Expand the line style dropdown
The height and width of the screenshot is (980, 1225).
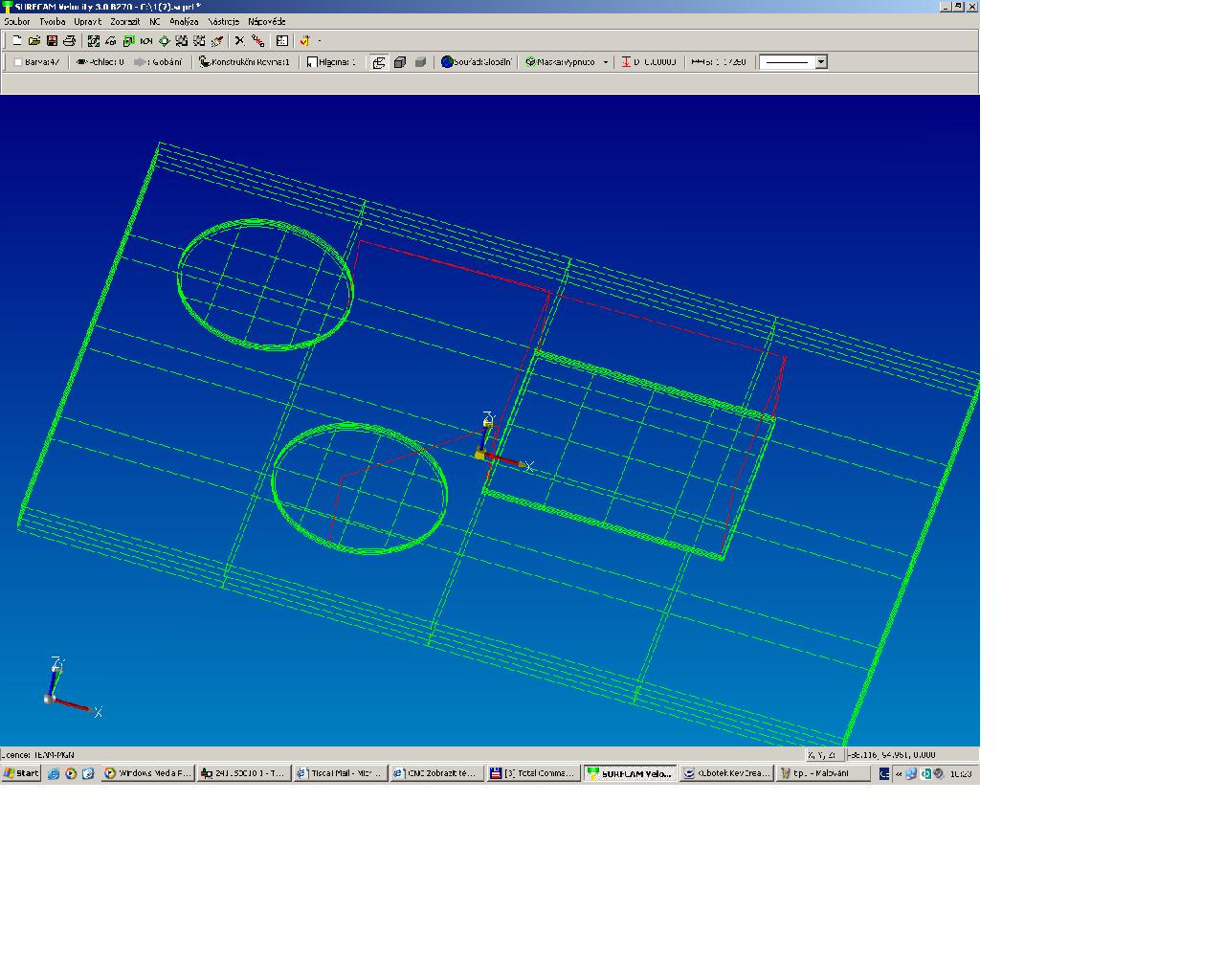click(820, 62)
